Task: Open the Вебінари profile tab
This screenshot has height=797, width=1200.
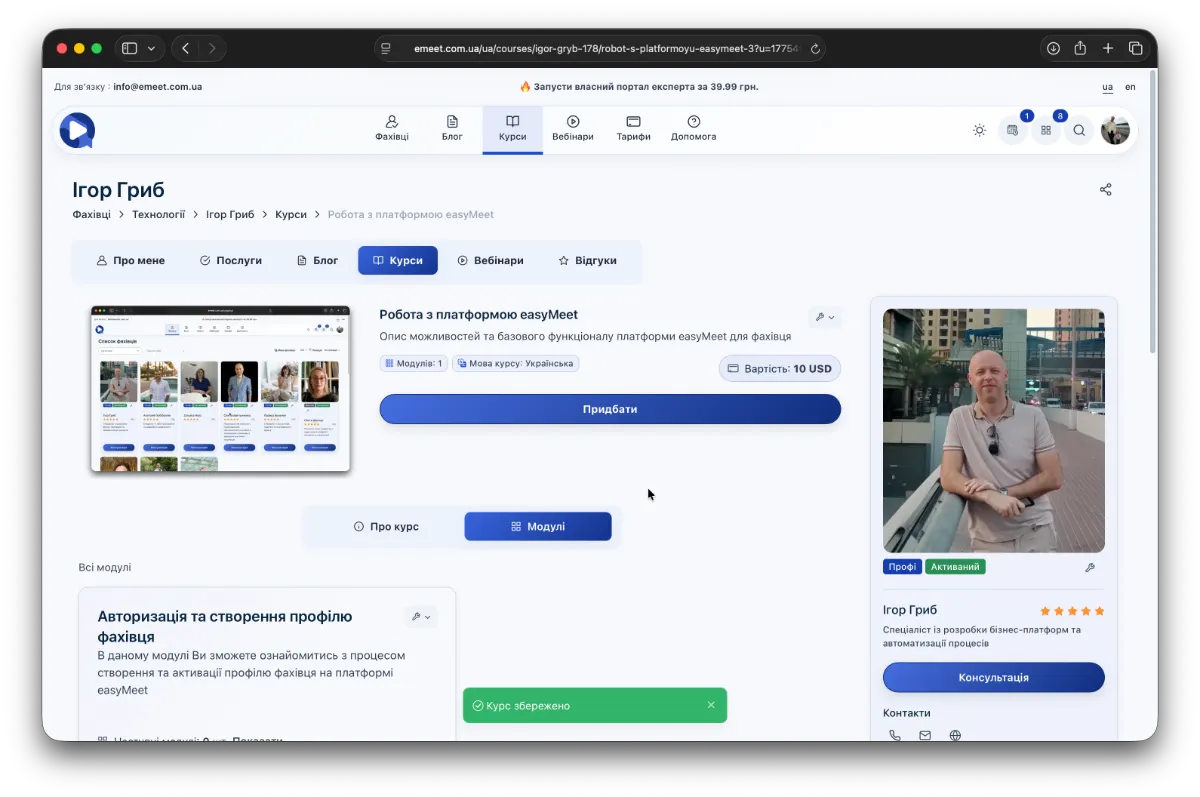Action: pos(490,260)
